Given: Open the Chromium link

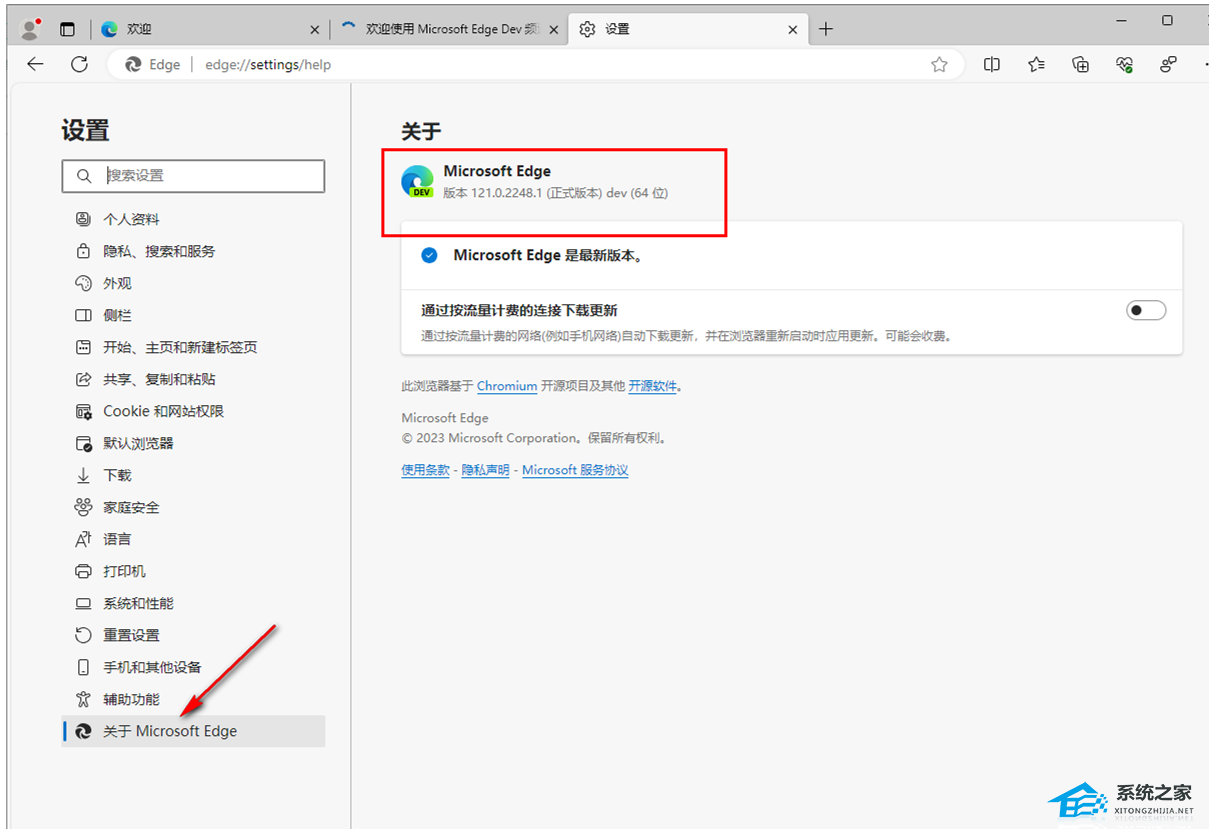Looking at the screenshot, I should tap(507, 386).
